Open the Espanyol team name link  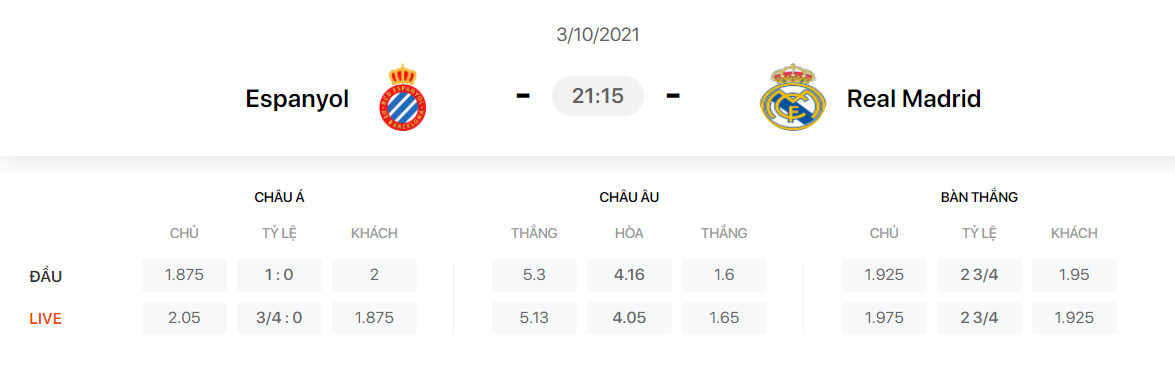(297, 98)
